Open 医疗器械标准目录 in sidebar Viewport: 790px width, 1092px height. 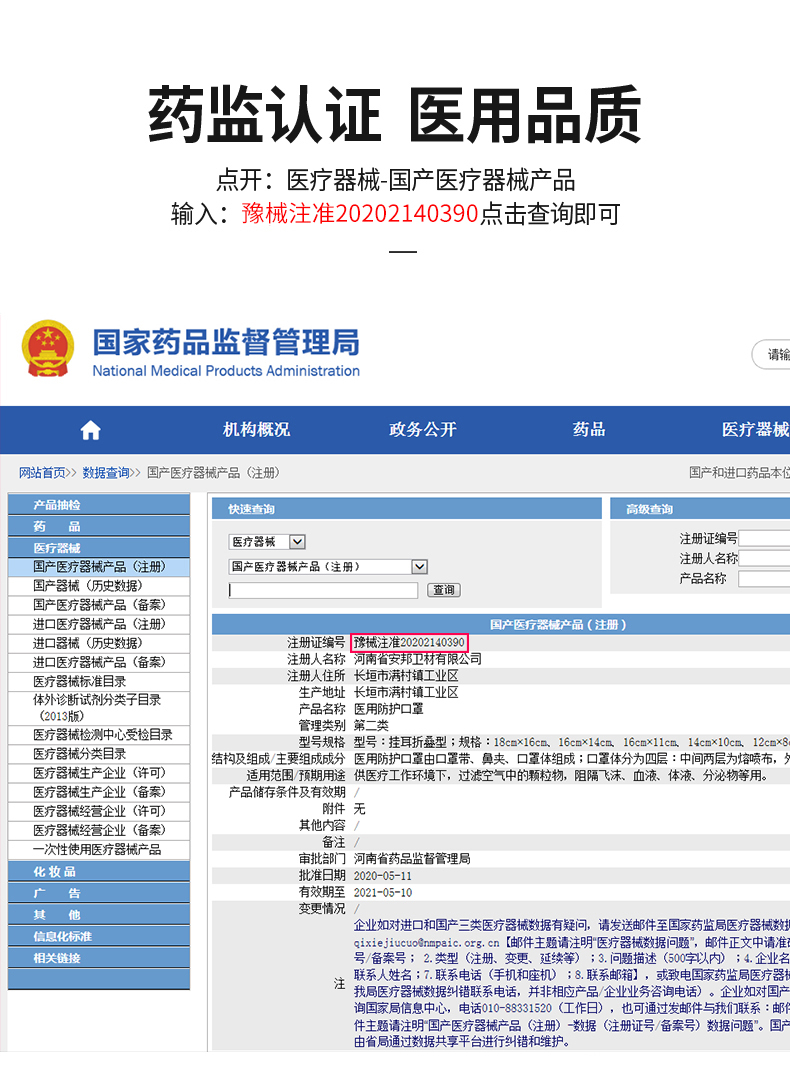click(99, 682)
